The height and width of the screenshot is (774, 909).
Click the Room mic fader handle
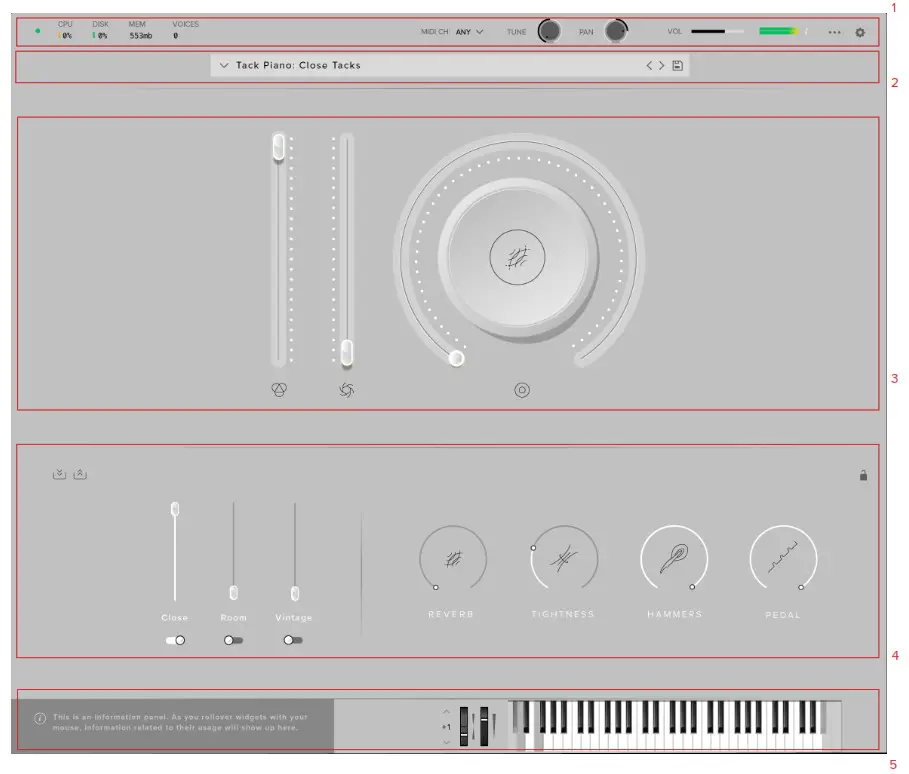pyautogui.click(x=234, y=593)
